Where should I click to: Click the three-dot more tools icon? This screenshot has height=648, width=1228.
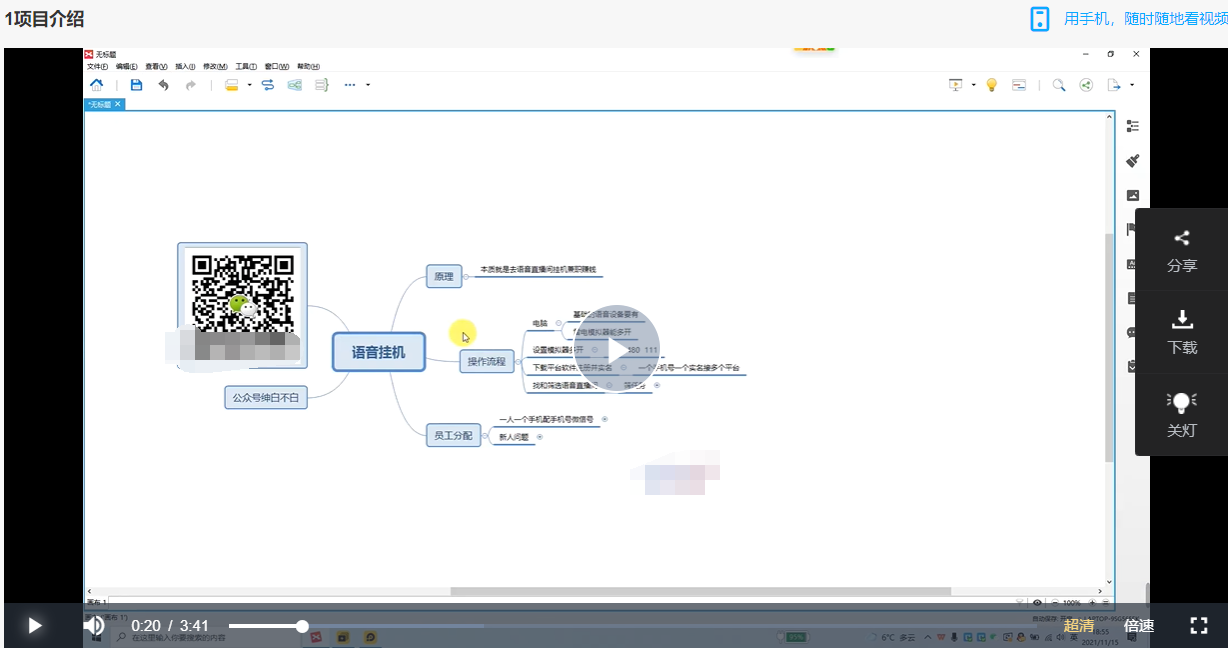(350, 85)
